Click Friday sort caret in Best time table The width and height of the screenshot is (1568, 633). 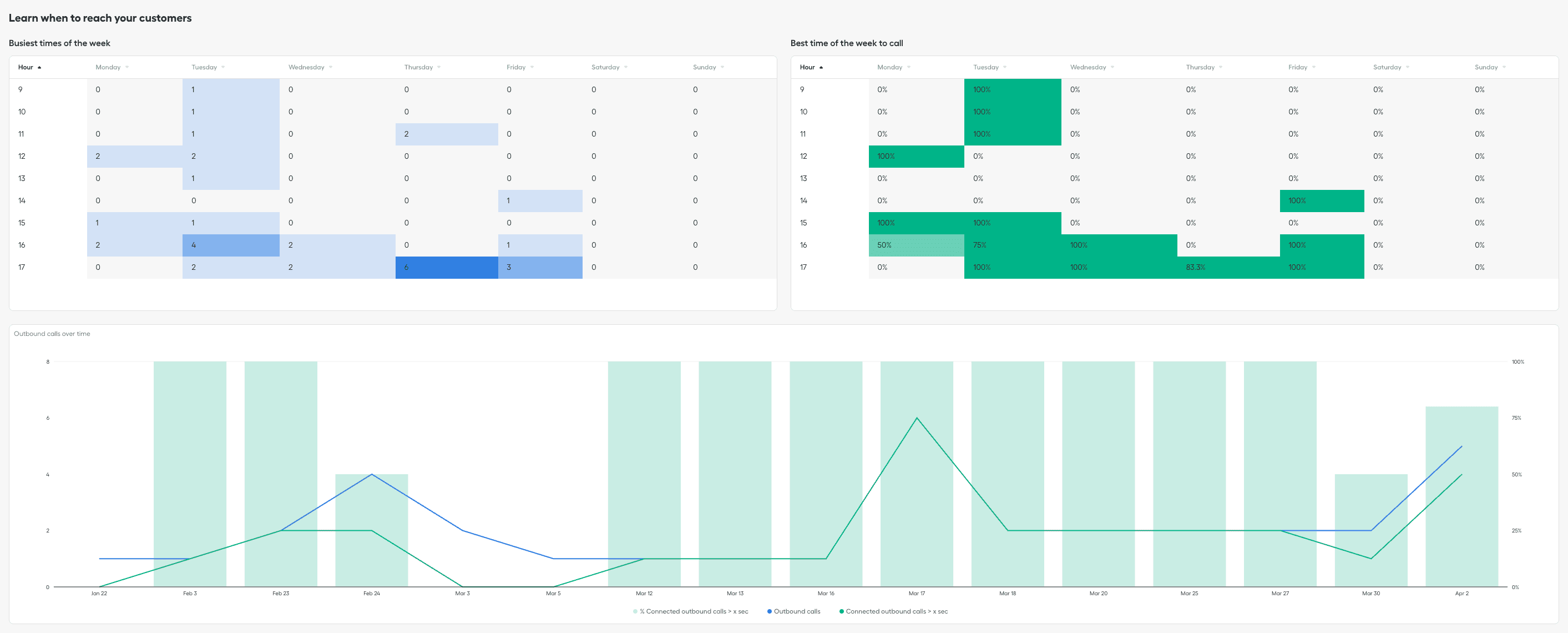(1313, 68)
